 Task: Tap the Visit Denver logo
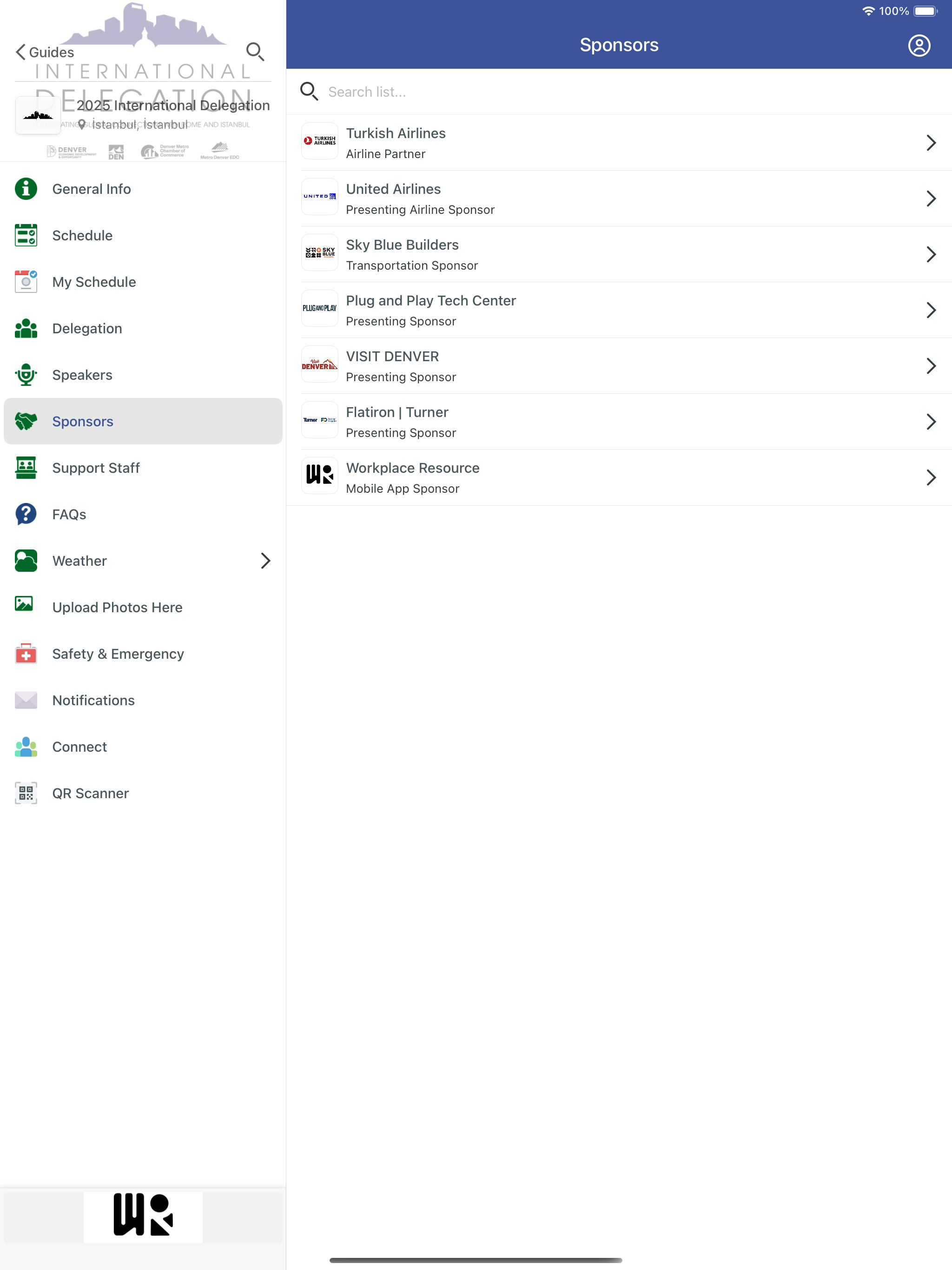pyautogui.click(x=320, y=364)
